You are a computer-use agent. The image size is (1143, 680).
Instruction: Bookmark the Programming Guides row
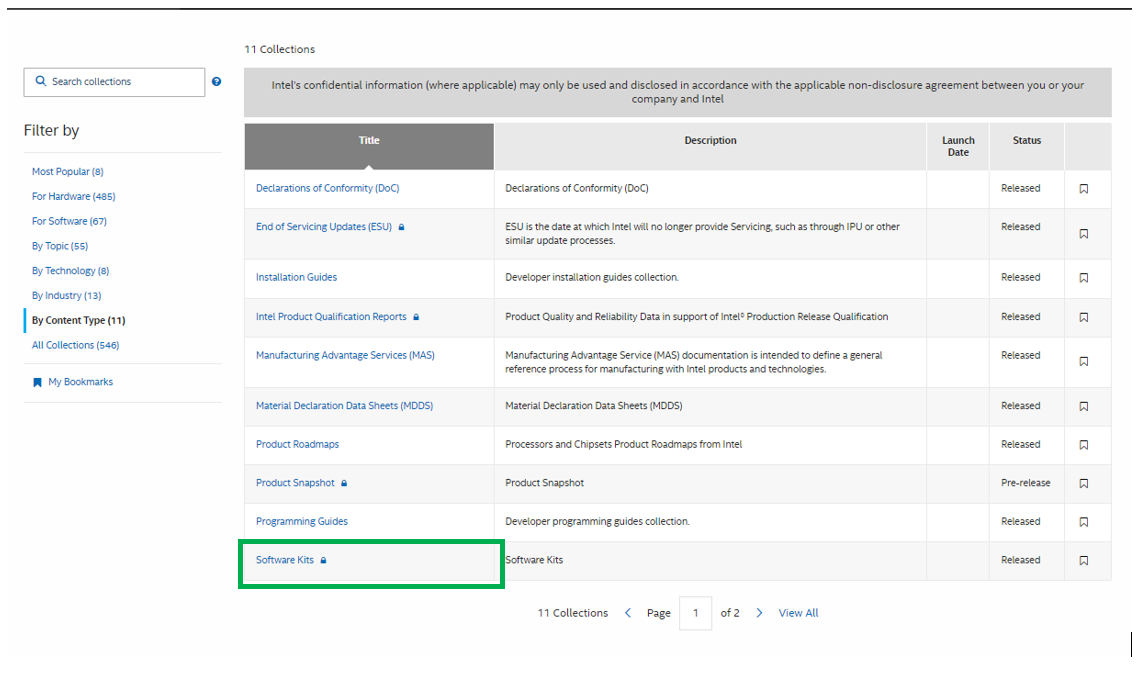click(1084, 522)
